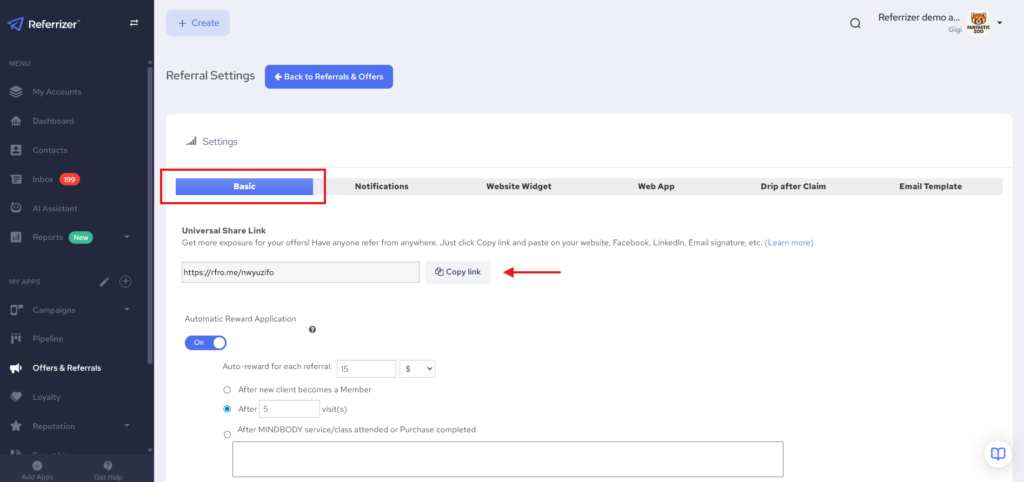Click Back to Referrals & Offers button
The width and height of the screenshot is (1024, 482).
329,77
